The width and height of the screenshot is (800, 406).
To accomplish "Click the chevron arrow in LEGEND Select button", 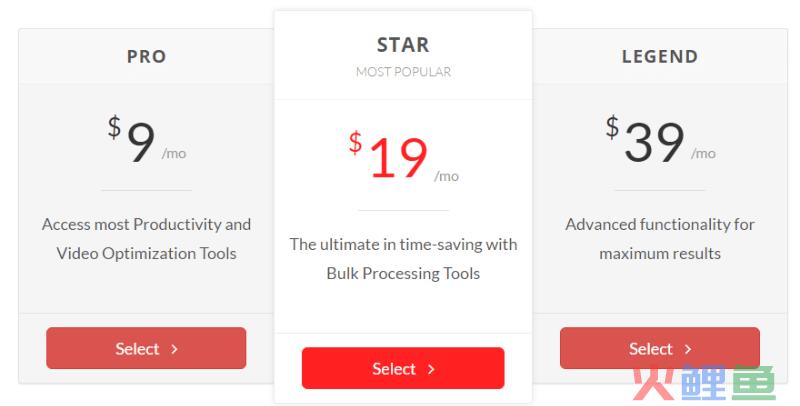I will coord(688,349).
